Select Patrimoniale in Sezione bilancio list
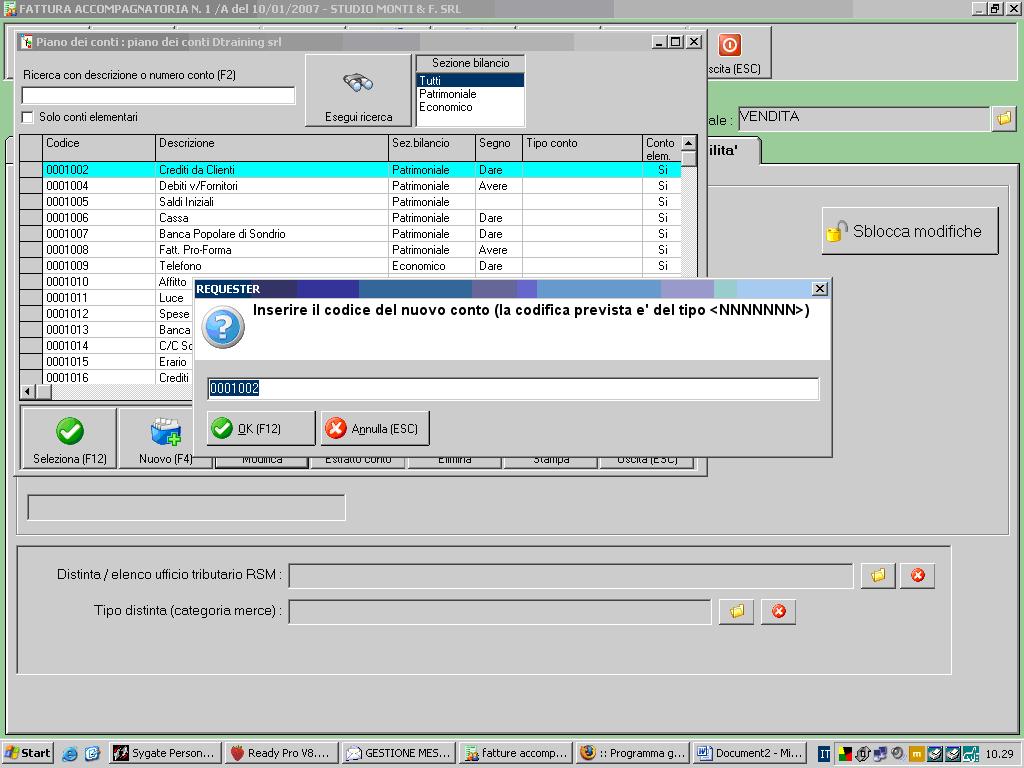This screenshot has height=768, width=1024. [x=470, y=94]
